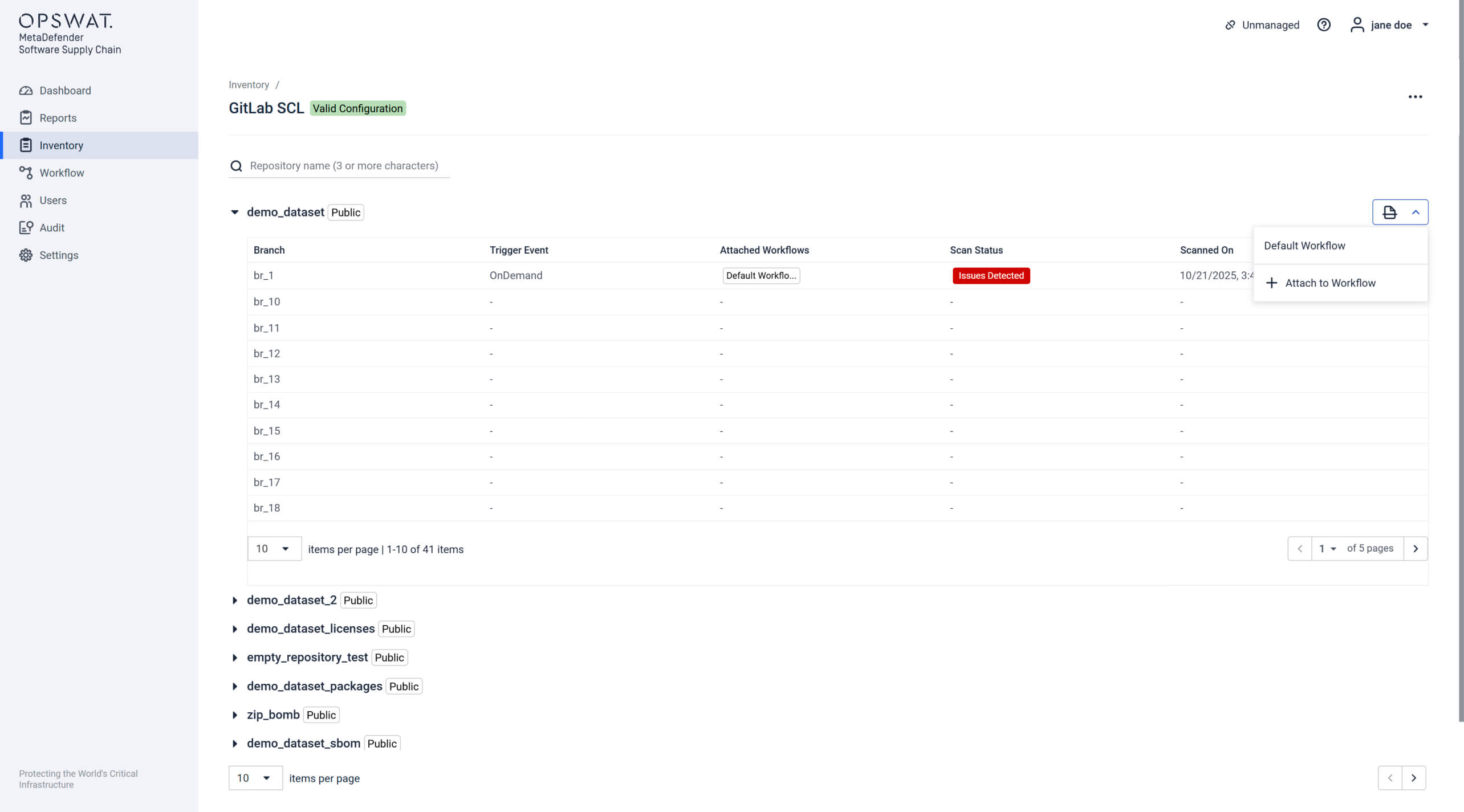Image resolution: width=1464 pixels, height=812 pixels.
Task: Open the jane doe user menu
Action: pyautogui.click(x=1390, y=25)
